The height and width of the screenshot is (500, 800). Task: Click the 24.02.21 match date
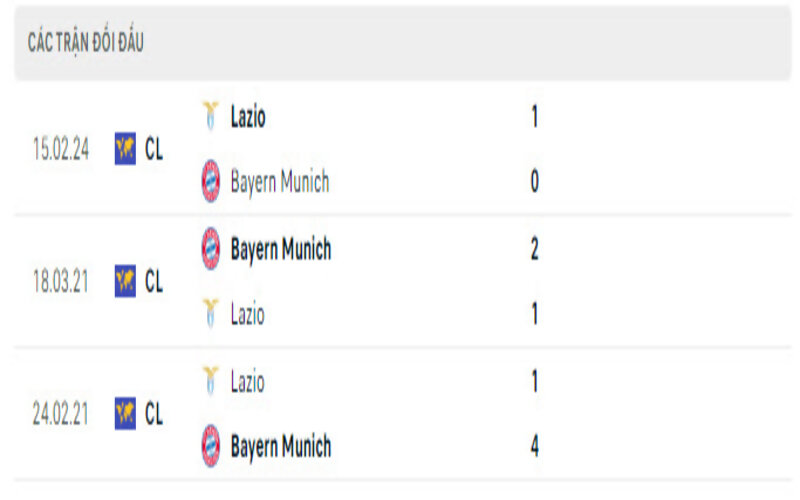(x=61, y=414)
